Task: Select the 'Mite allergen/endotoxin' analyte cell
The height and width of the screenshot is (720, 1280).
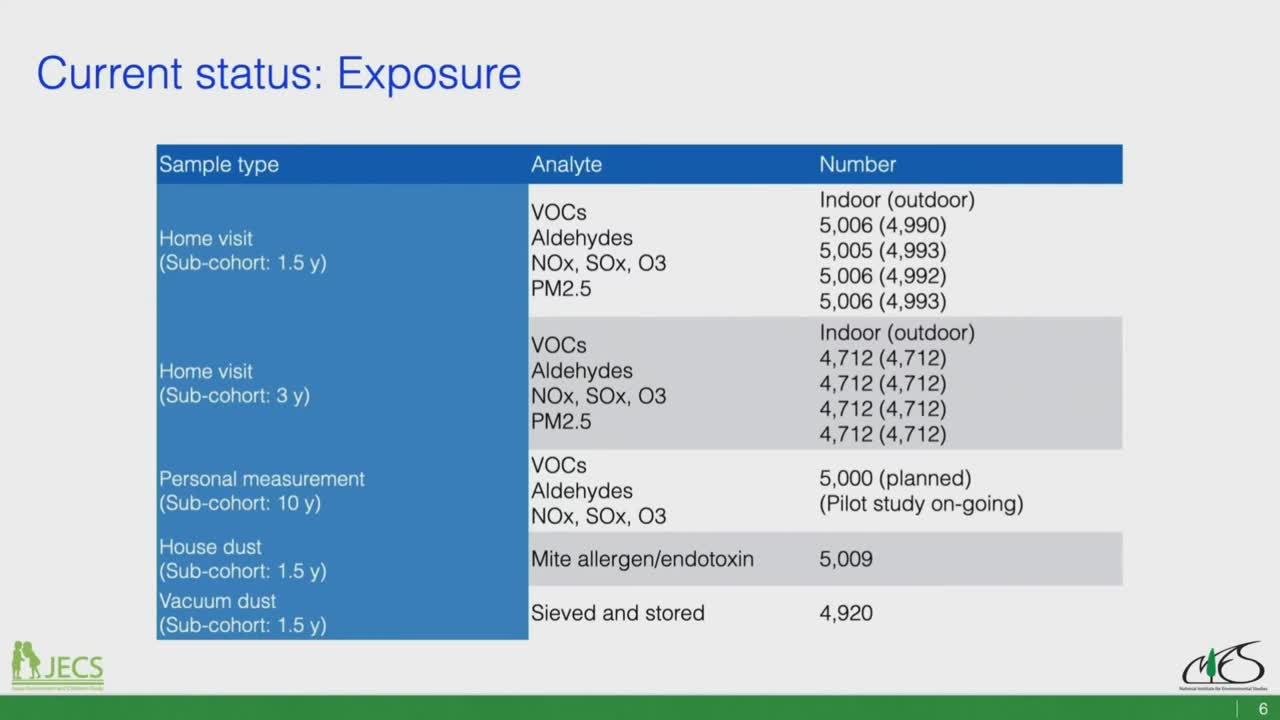Action: (x=642, y=559)
